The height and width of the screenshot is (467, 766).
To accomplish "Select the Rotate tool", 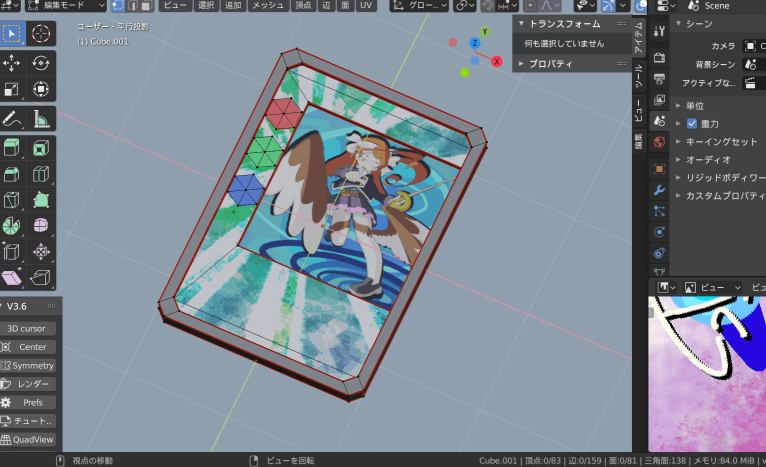I will (x=41, y=63).
